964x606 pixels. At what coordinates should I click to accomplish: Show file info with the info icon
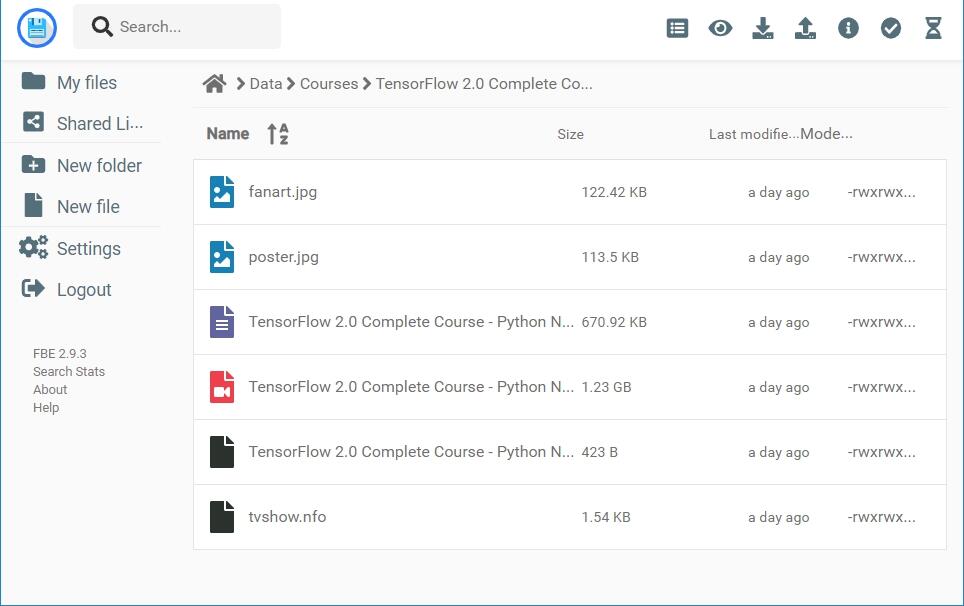click(848, 28)
